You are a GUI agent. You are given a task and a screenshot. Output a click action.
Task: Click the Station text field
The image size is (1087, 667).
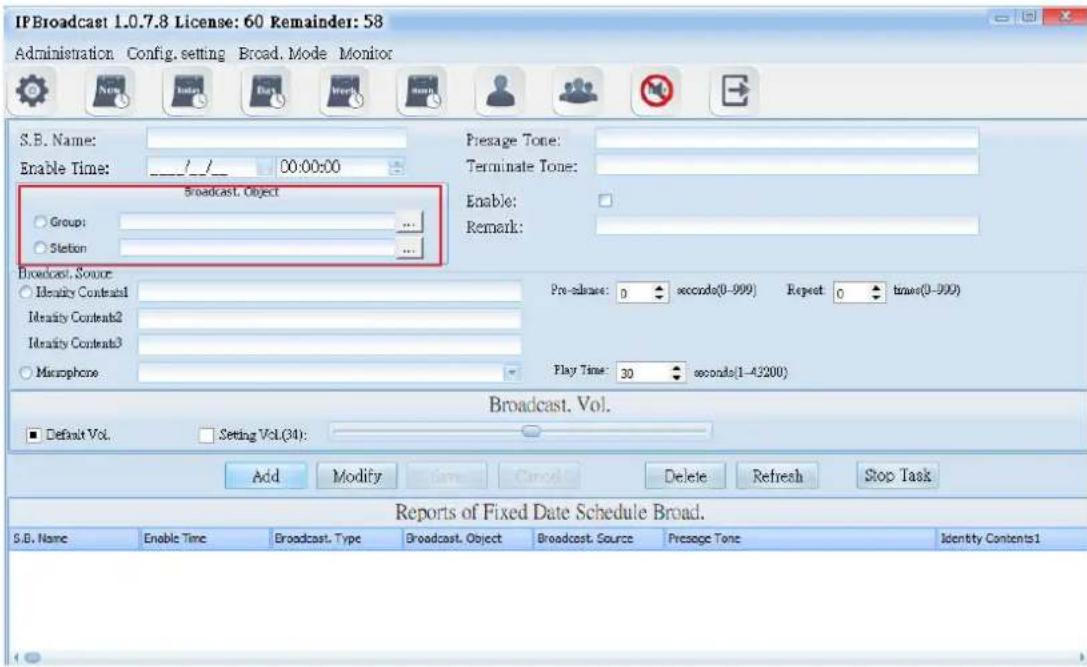point(257,248)
